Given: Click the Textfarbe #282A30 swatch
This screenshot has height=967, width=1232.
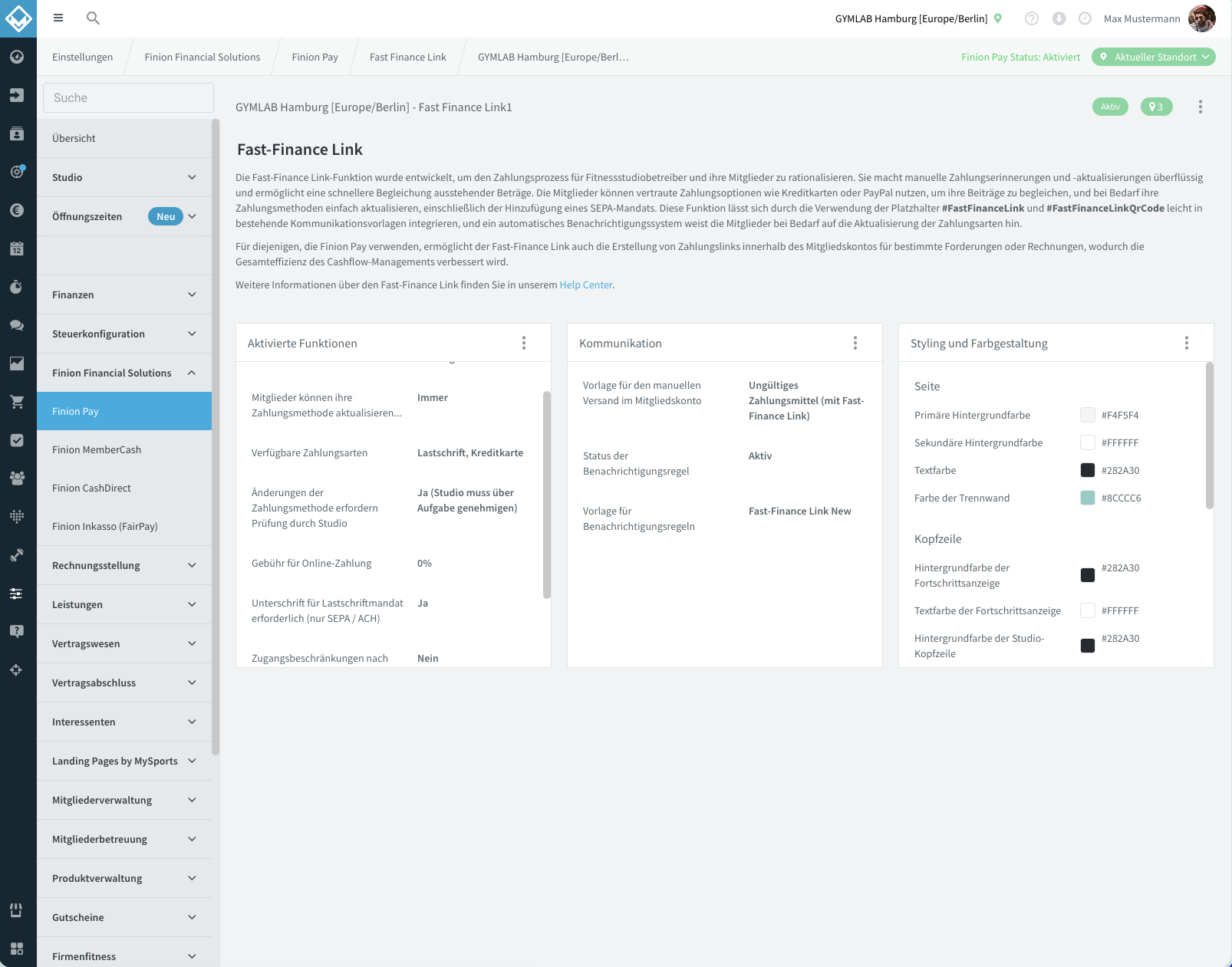Looking at the screenshot, I should (1088, 470).
